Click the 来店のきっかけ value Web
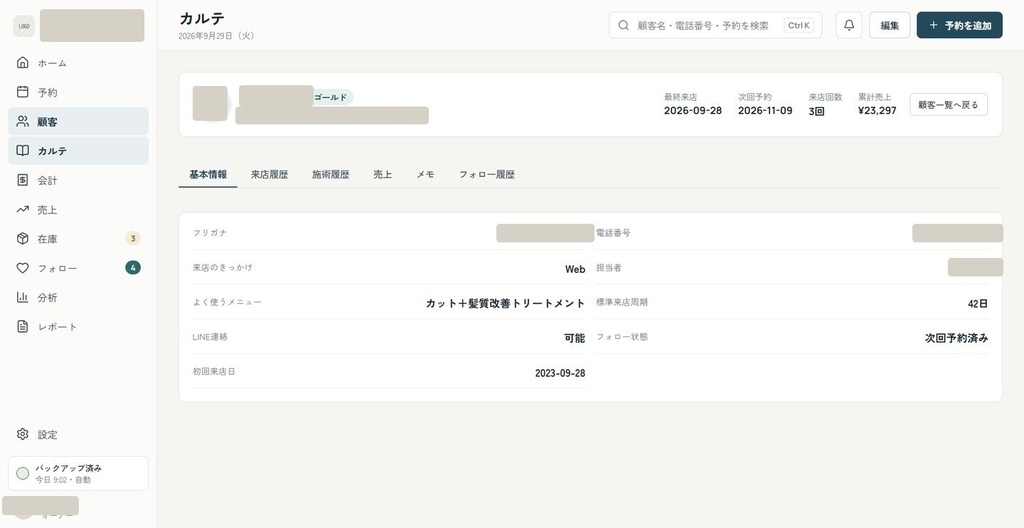Image resolution: width=1024 pixels, height=528 pixels. pos(575,269)
